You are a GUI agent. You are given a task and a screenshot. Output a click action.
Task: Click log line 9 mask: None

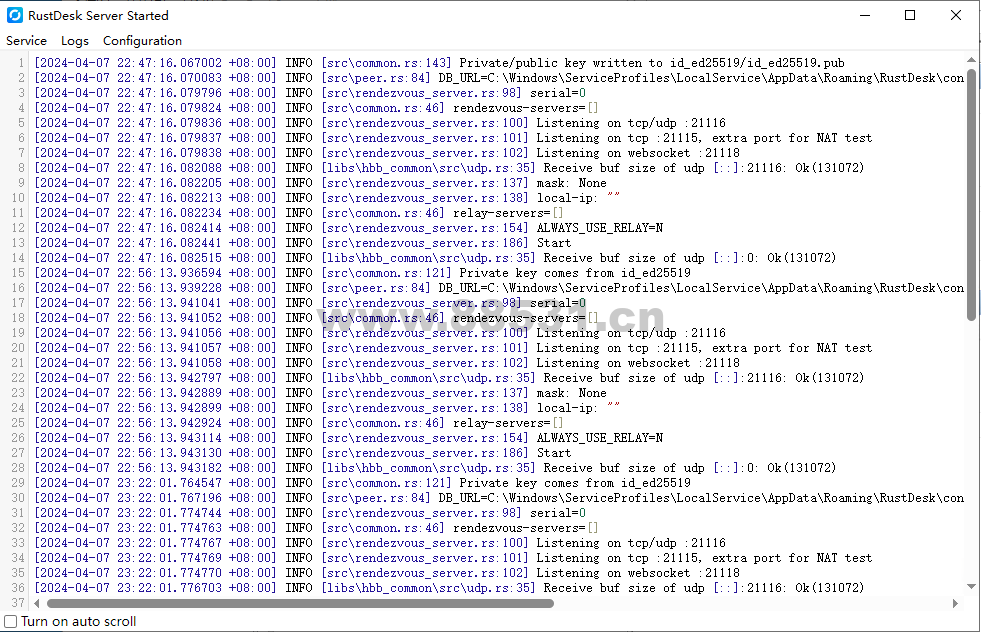point(320,183)
